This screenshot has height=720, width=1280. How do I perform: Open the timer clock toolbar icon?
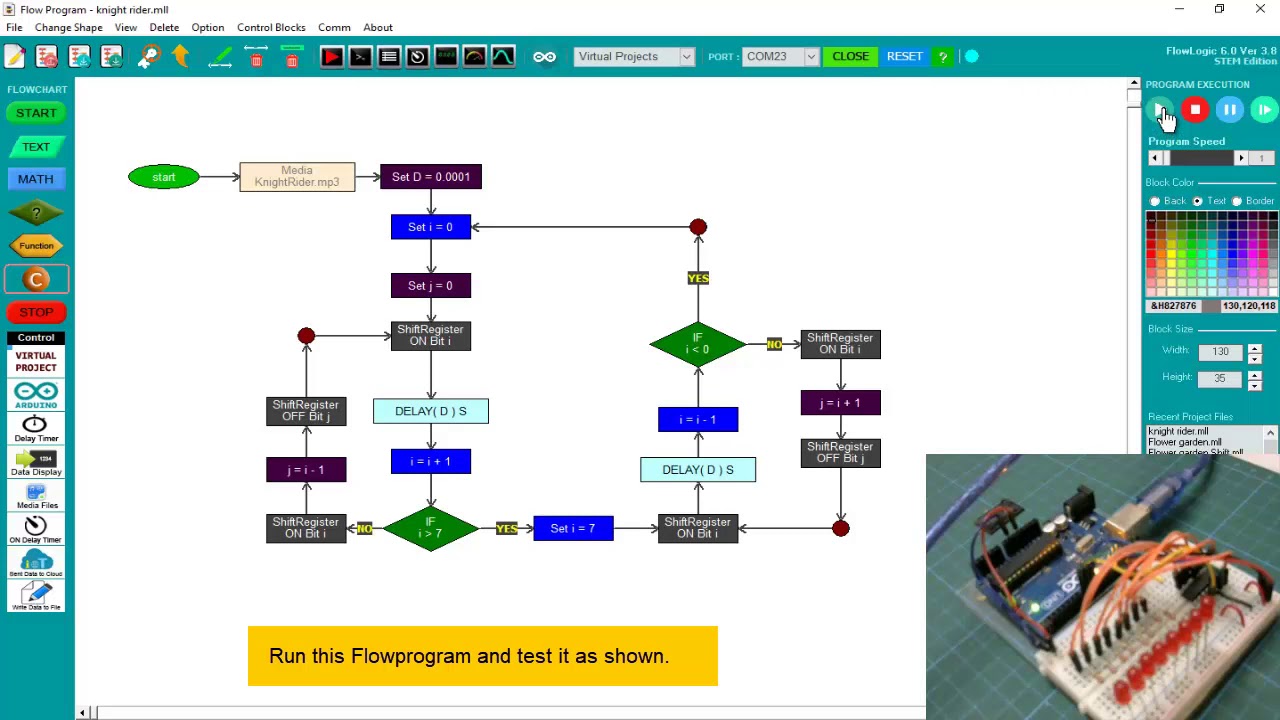(x=417, y=57)
